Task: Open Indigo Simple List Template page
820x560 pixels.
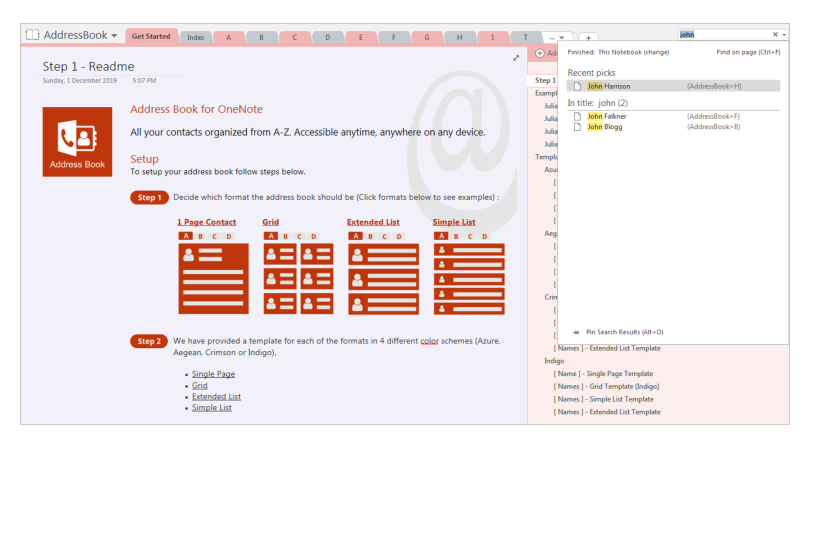Action: (603, 399)
